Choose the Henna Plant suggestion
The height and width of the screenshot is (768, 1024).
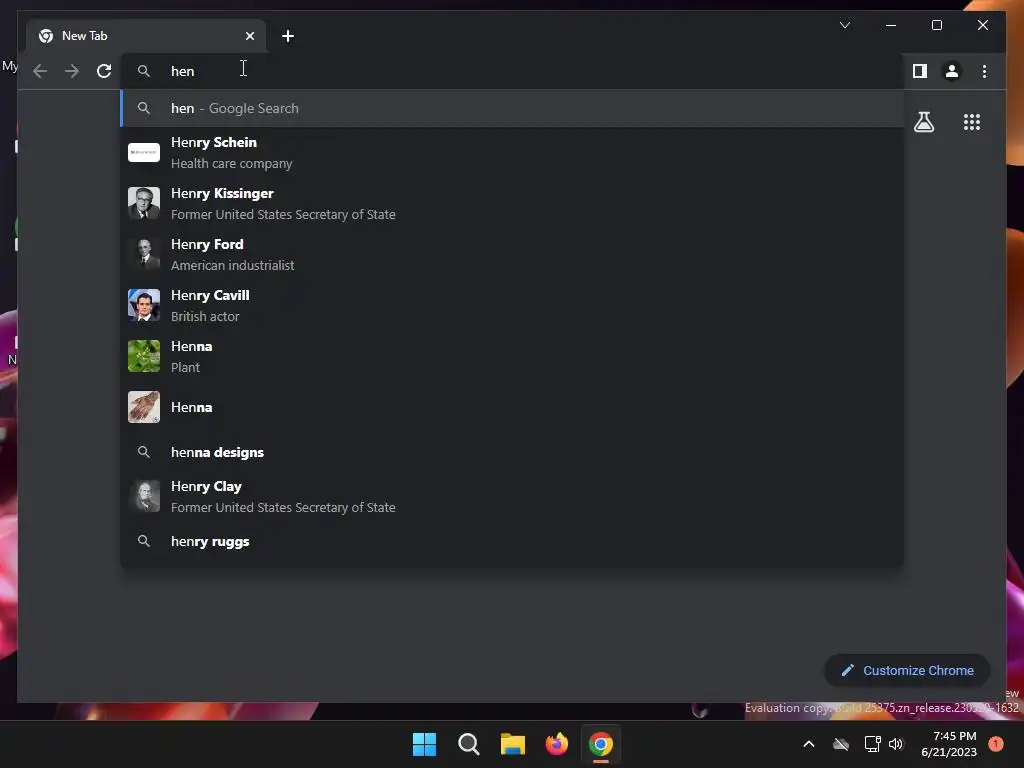tap(513, 357)
